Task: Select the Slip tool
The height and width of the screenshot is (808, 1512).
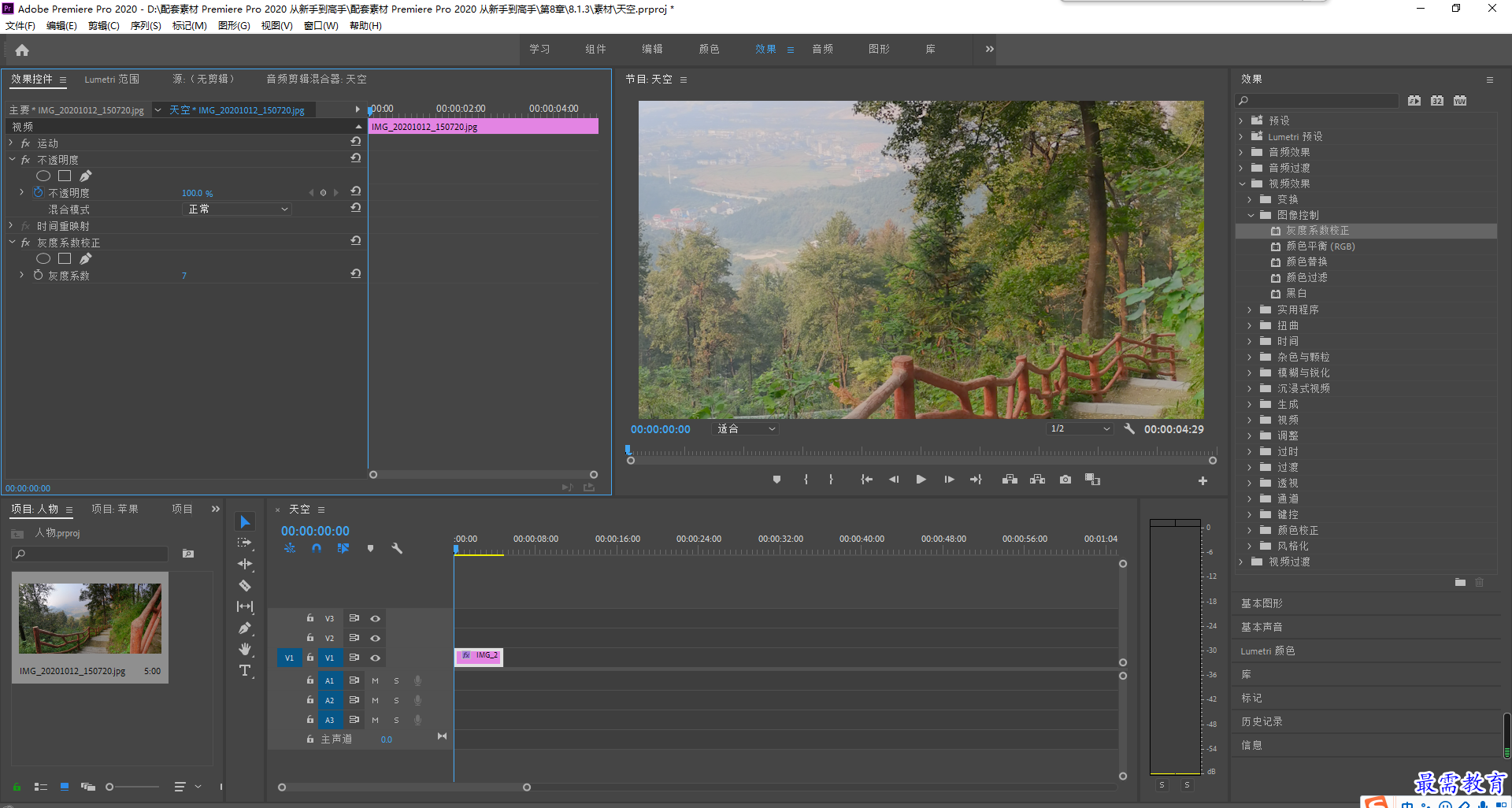Action: 245,606
